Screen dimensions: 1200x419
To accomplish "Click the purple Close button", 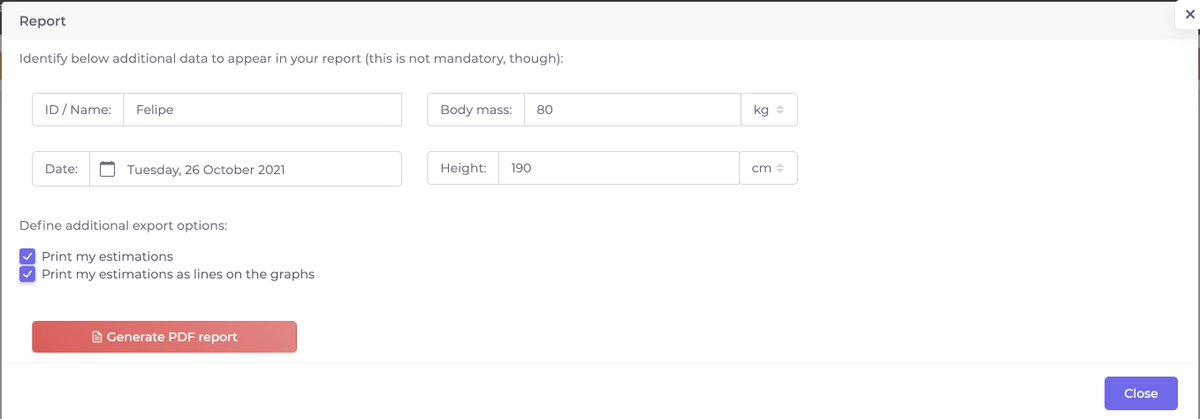I will click(1141, 393).
